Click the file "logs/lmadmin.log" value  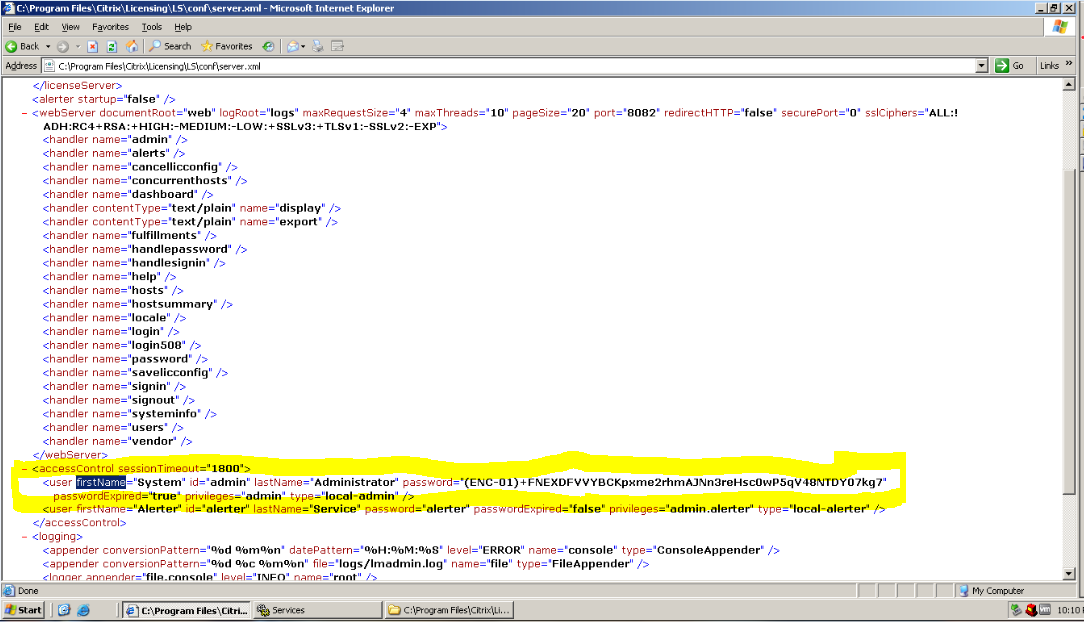coord(389,565)
